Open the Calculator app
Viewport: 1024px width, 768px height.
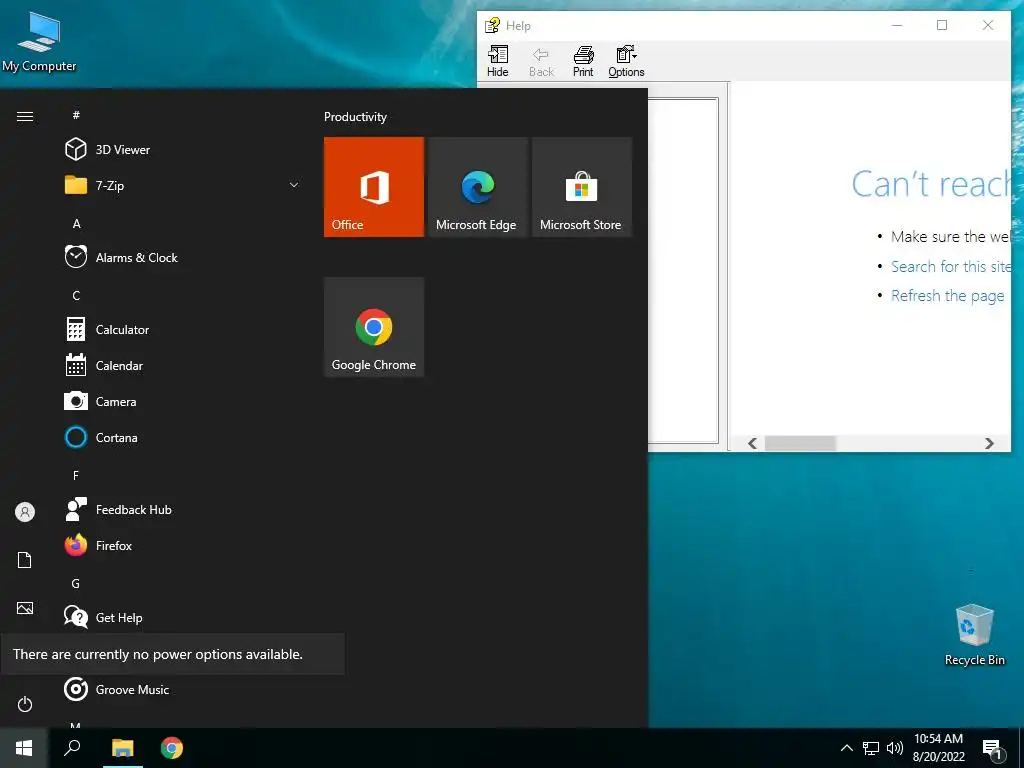tap(183, 330)
